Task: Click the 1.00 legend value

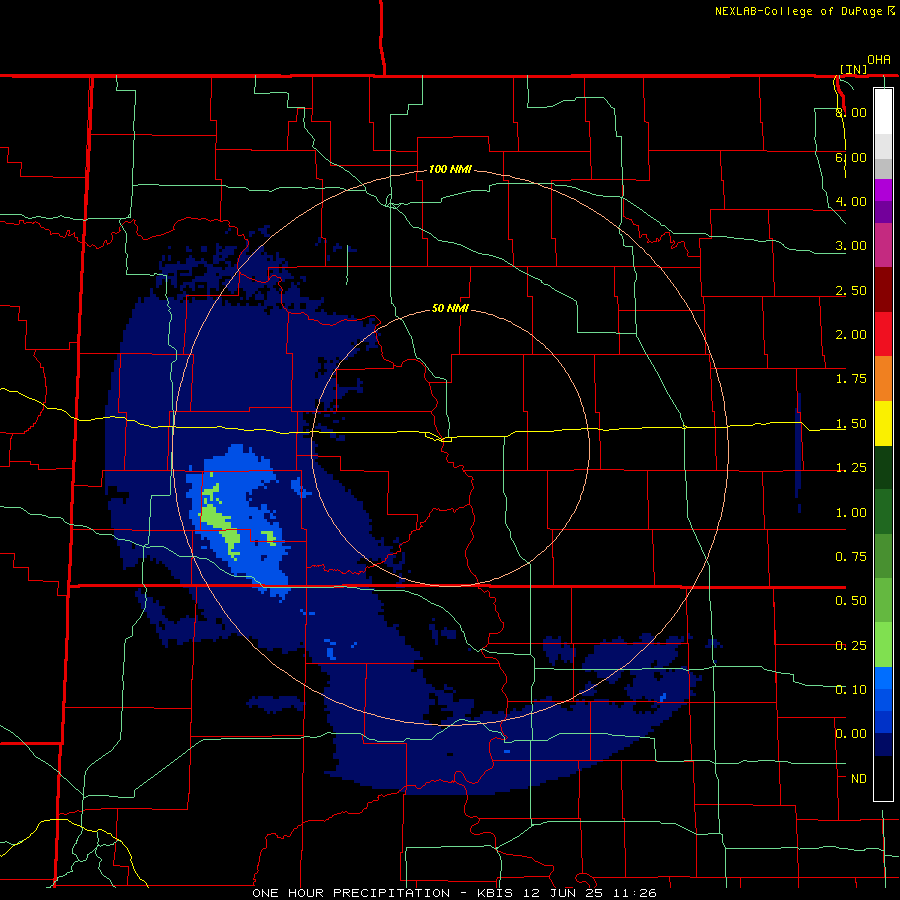Action: pyautogui.click(x=851, y=513)
